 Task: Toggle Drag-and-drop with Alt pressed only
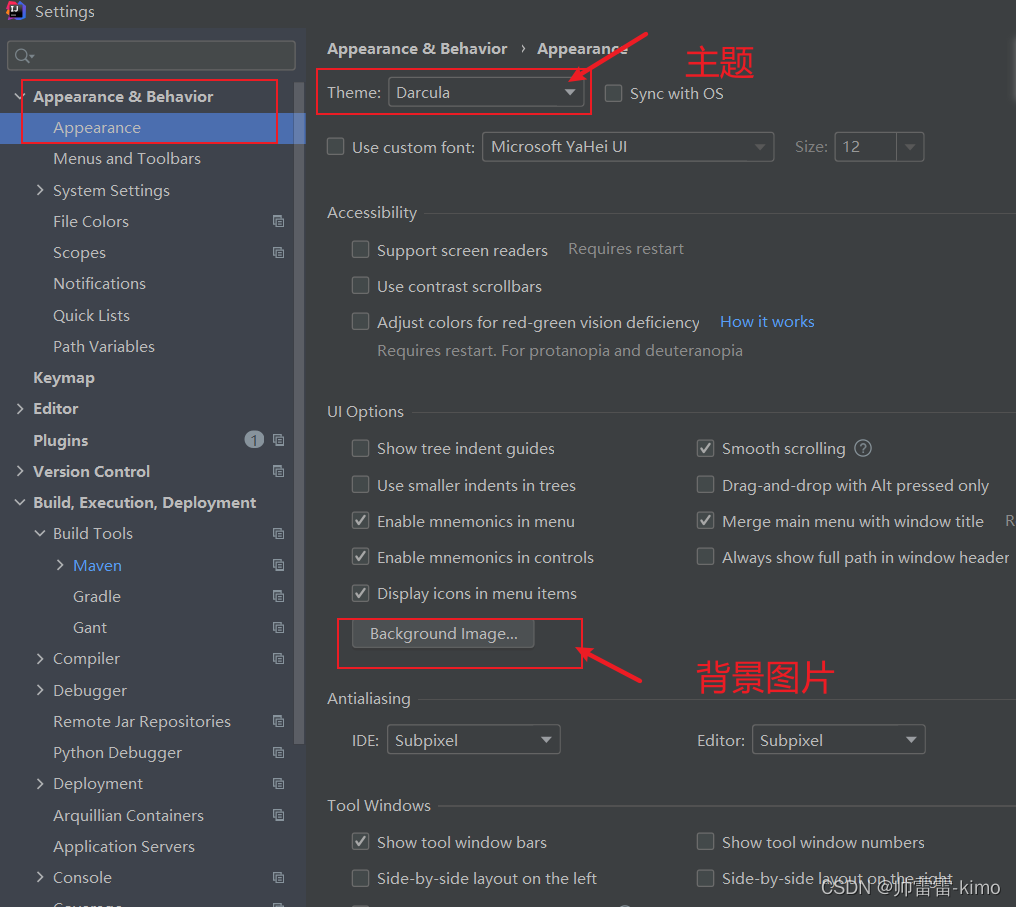(705, 485)
